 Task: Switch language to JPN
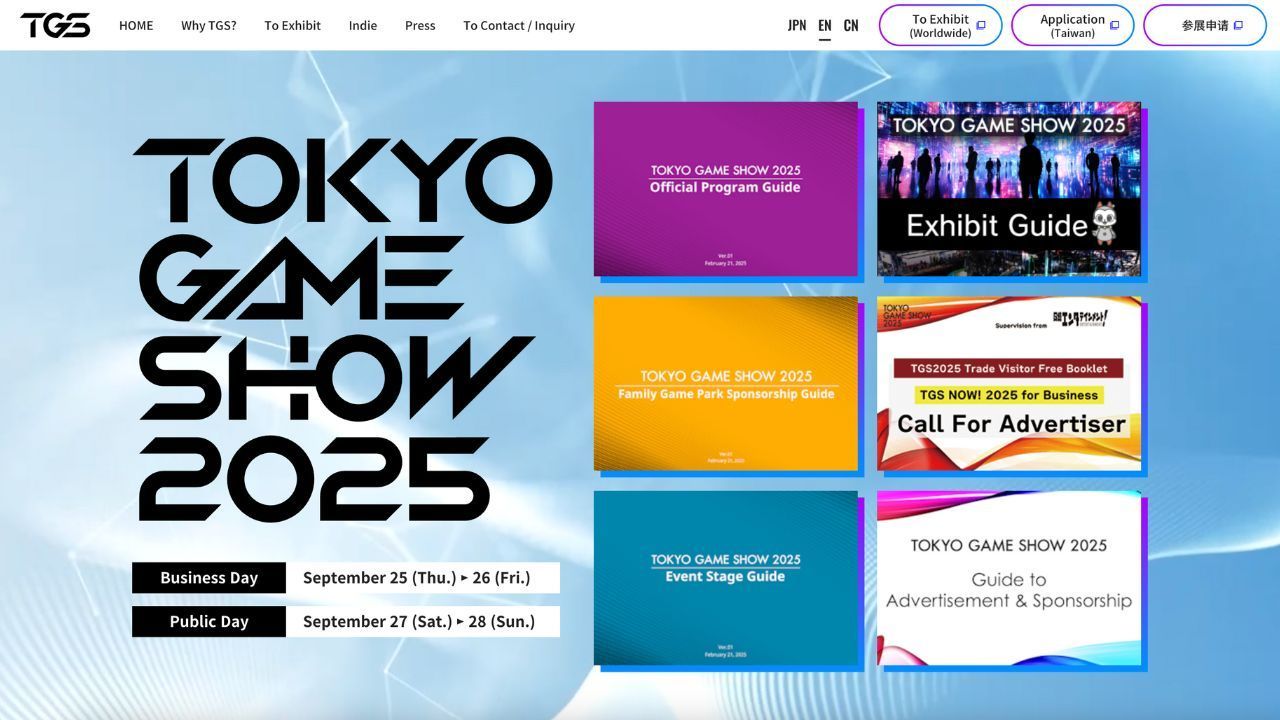(797, 25)
